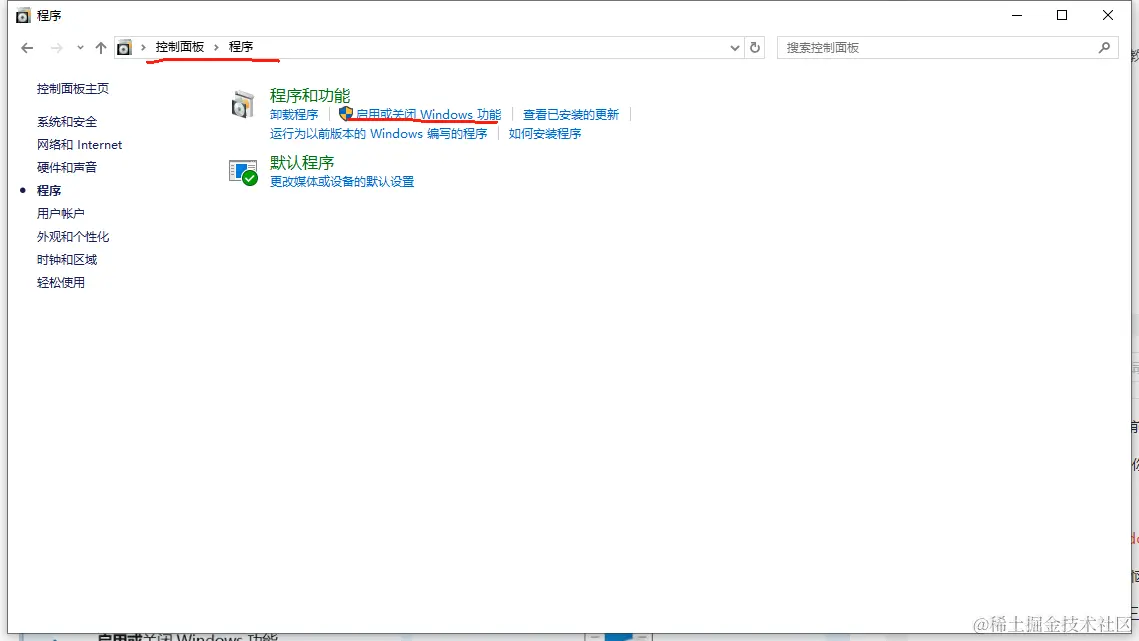Go up one level with up arrow

click(x=101, y=48)
